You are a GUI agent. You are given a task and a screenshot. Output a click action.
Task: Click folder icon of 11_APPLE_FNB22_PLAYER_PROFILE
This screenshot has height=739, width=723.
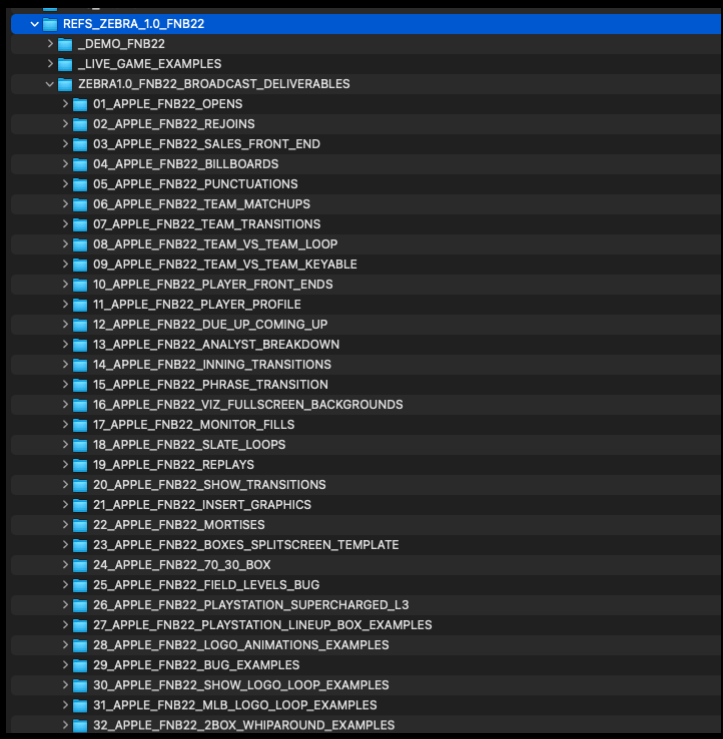(x=80, y=304)
